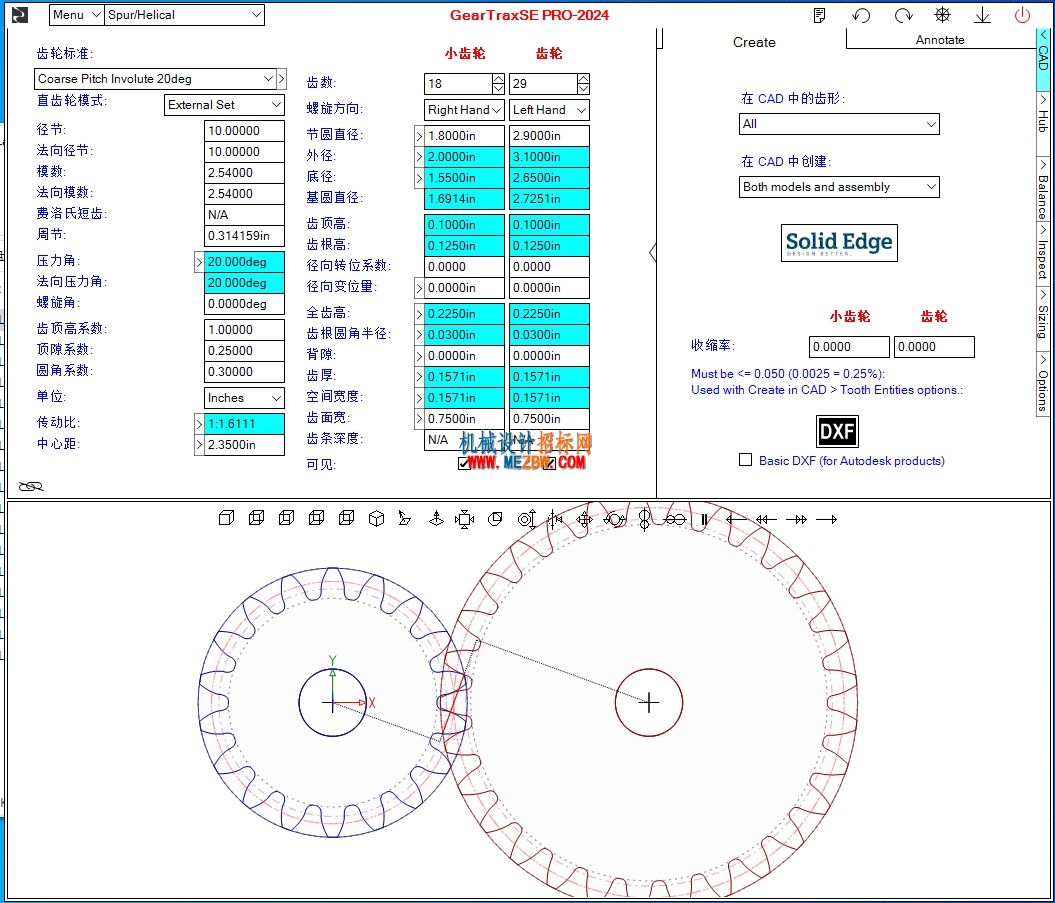The height and width of the screenshot is (903, 1055).
Task: Click the redo arrow icon in top toolbar
Action: coord(903,15)
